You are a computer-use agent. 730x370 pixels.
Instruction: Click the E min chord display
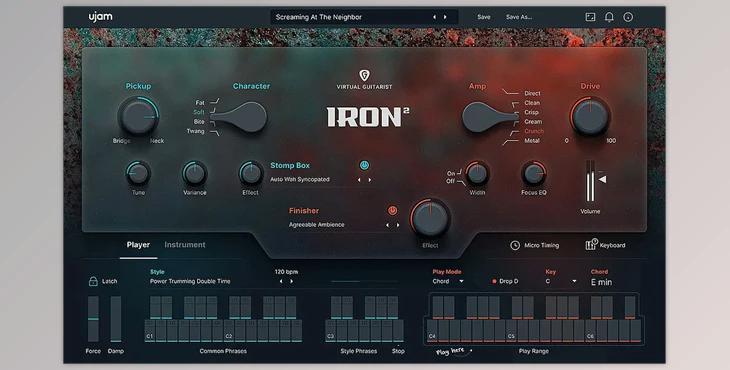coord(602,282)
